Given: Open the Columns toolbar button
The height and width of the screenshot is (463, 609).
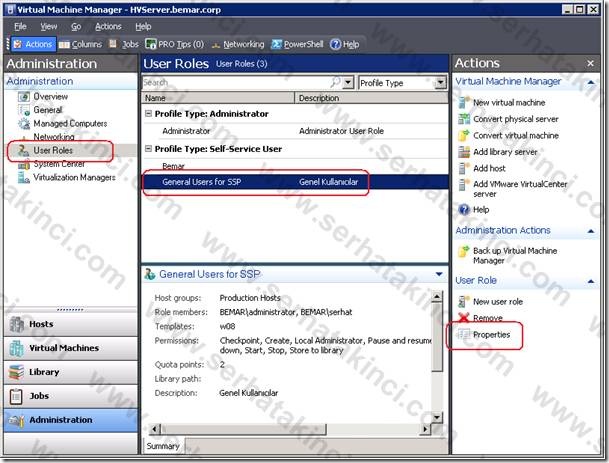Looking at the screenshot, I should [80, 44].
